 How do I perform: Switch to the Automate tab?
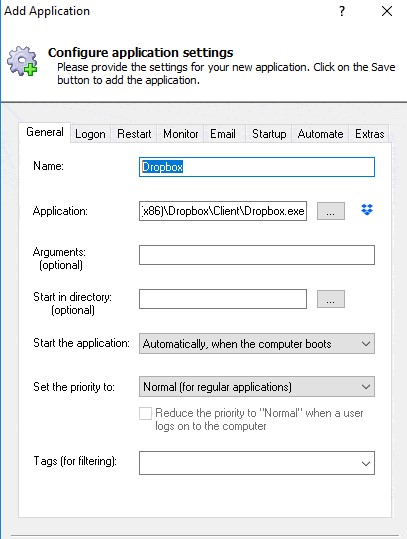320,134
